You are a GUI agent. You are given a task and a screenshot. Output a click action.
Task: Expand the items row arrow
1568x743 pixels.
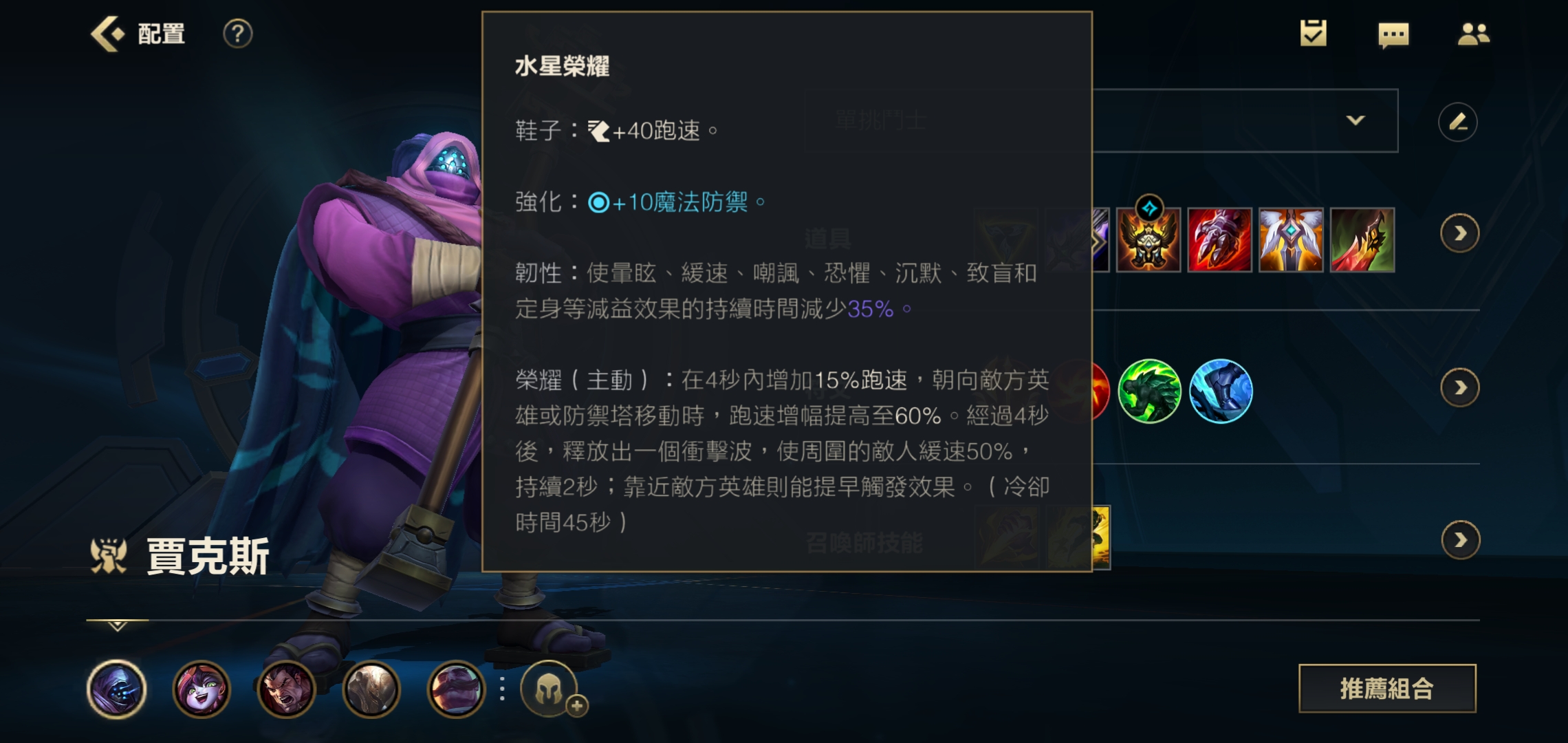click(x=1459, y=234)
